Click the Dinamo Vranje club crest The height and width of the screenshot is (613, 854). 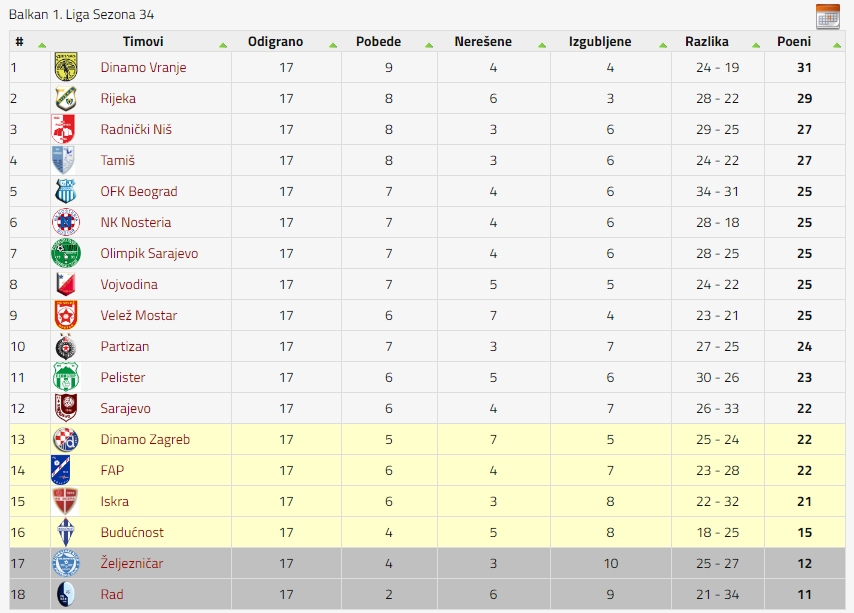(66, 67)
